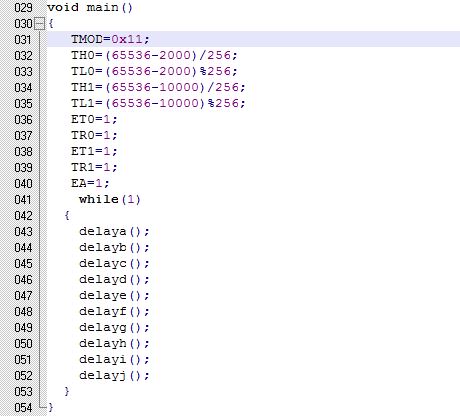Click the TL1 assignment line
Viewport: 460px width, 416px height.
(x=158, y=103)
